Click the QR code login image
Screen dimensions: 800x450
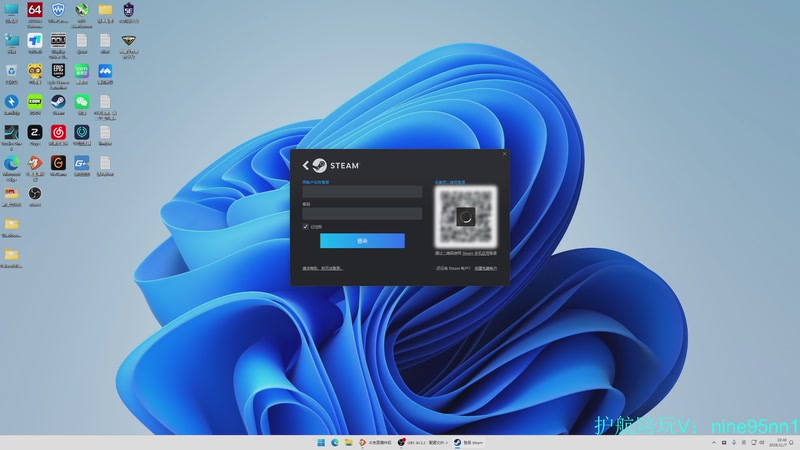pos(465,216)
